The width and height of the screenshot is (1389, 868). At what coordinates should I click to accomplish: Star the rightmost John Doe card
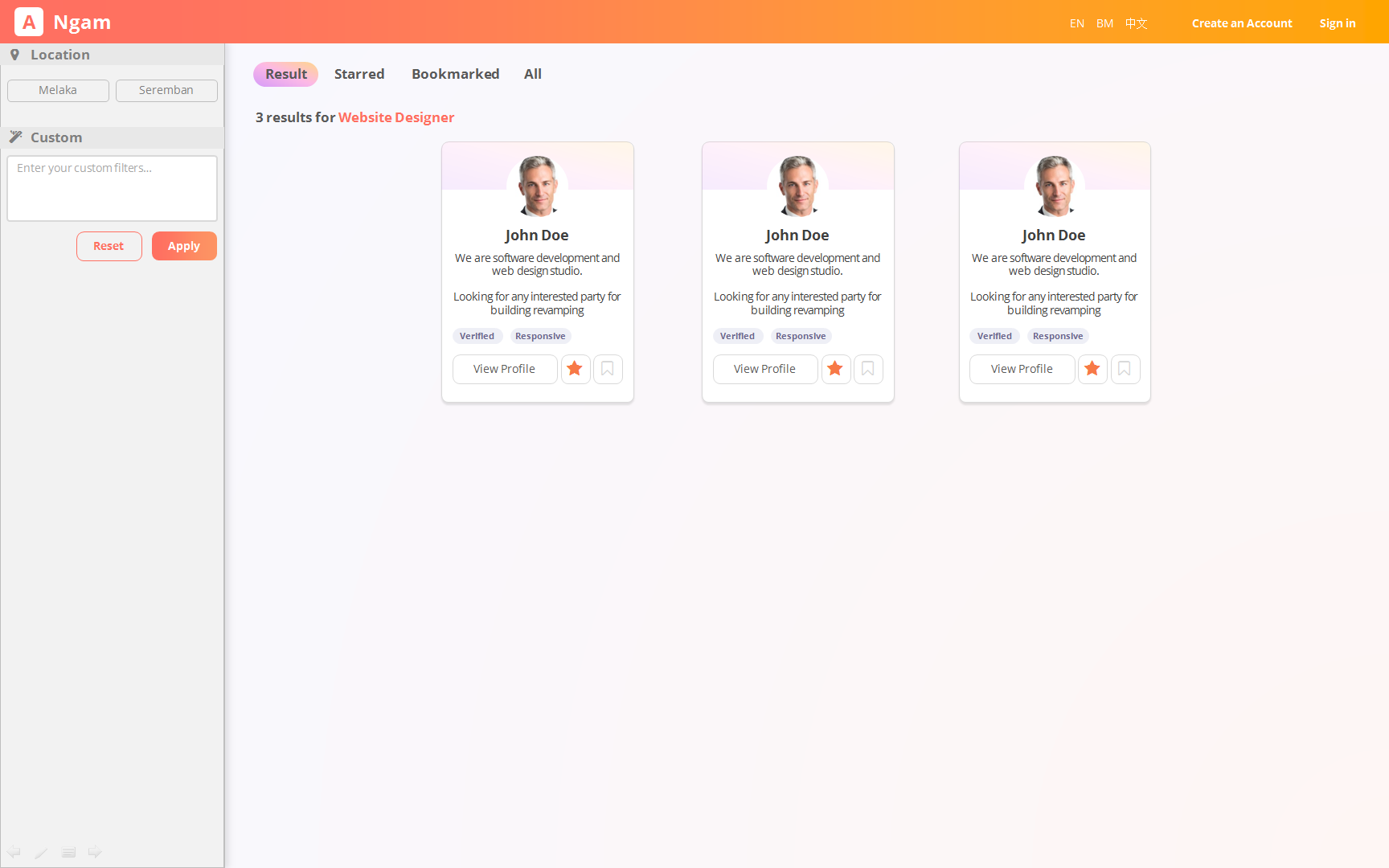[x=1092, y=369]
